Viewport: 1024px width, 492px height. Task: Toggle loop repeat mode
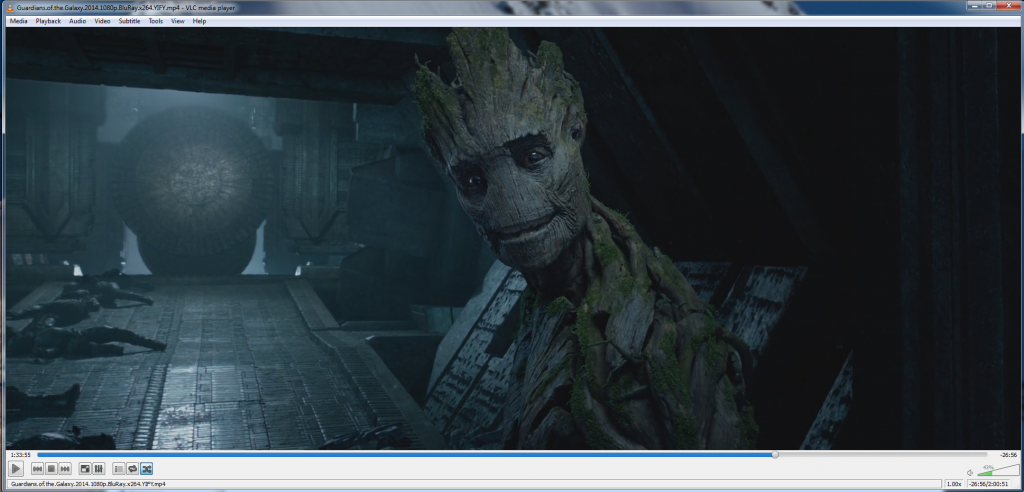(133, 468)
